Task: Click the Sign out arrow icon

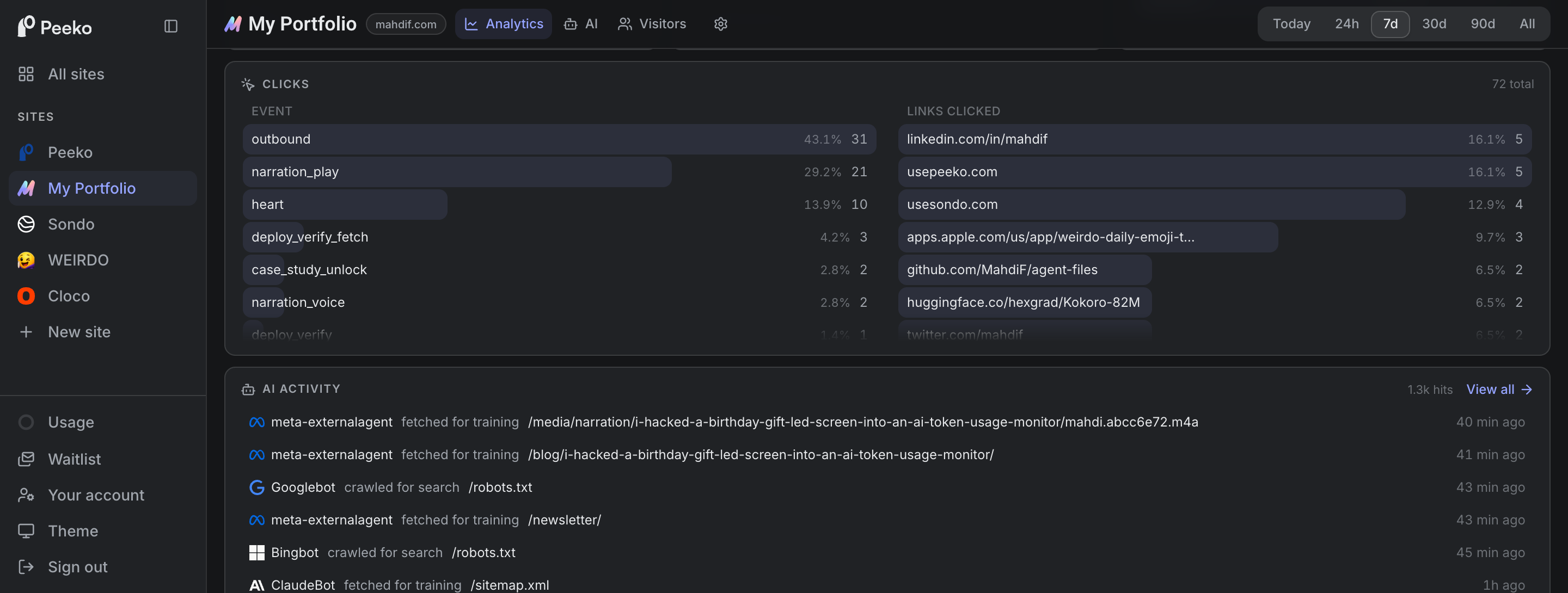Action: [x=26, y=566]
